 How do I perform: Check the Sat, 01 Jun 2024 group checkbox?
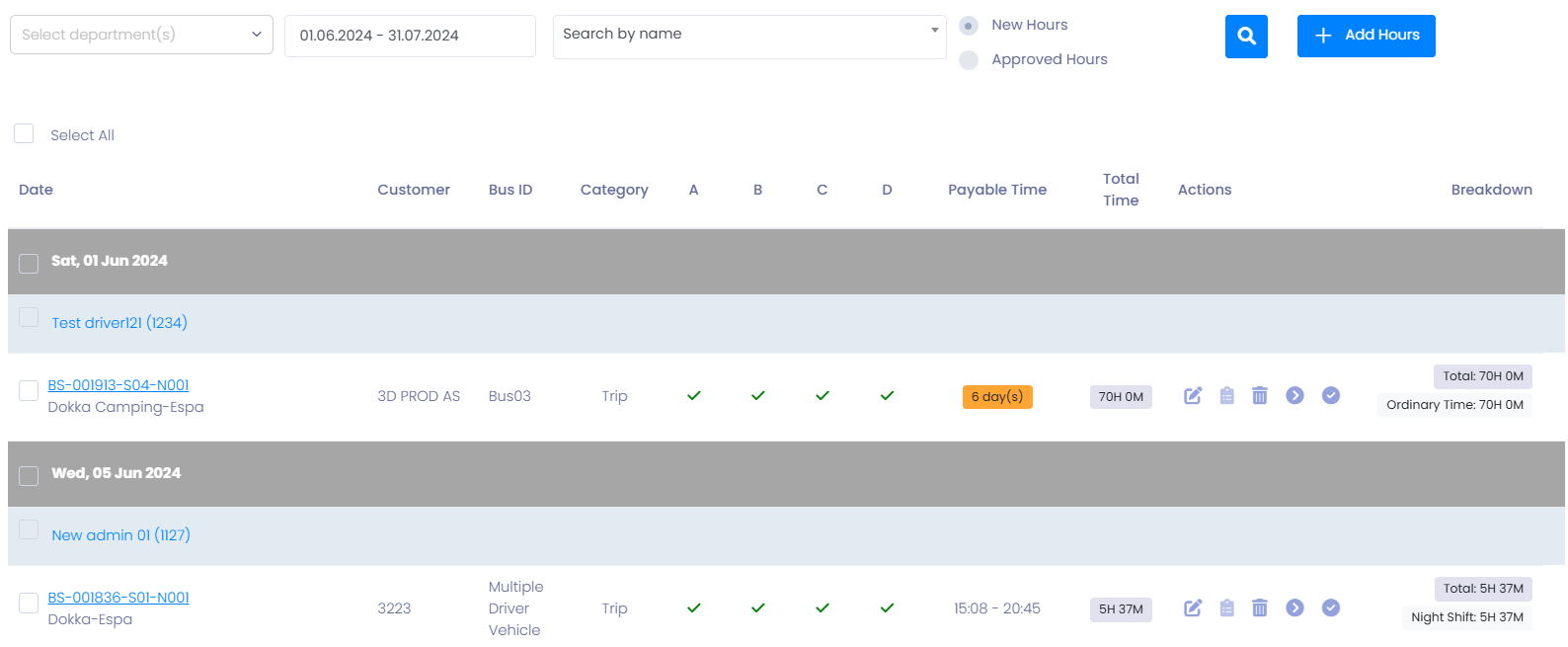tap(30, 264)
